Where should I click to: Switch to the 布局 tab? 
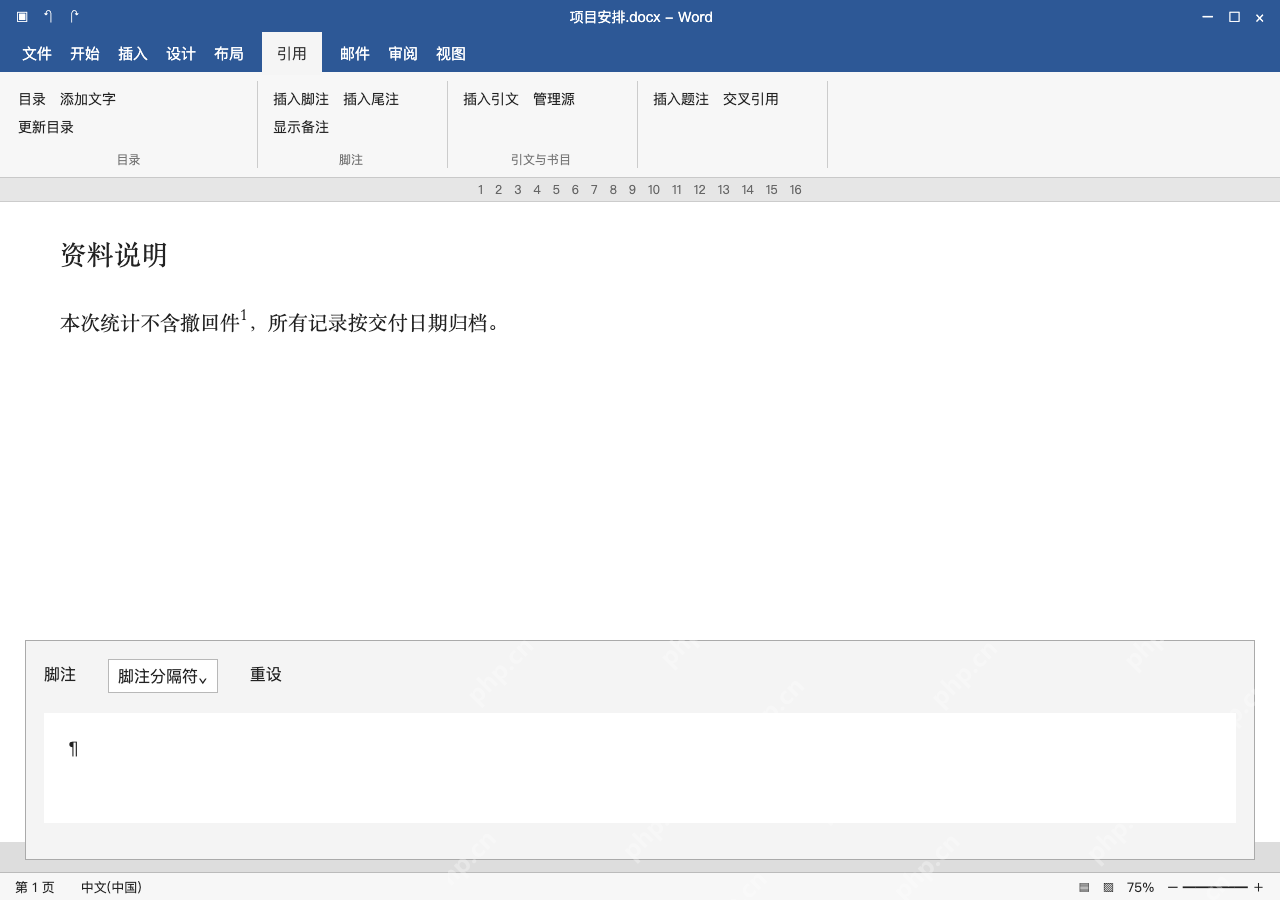229,54
